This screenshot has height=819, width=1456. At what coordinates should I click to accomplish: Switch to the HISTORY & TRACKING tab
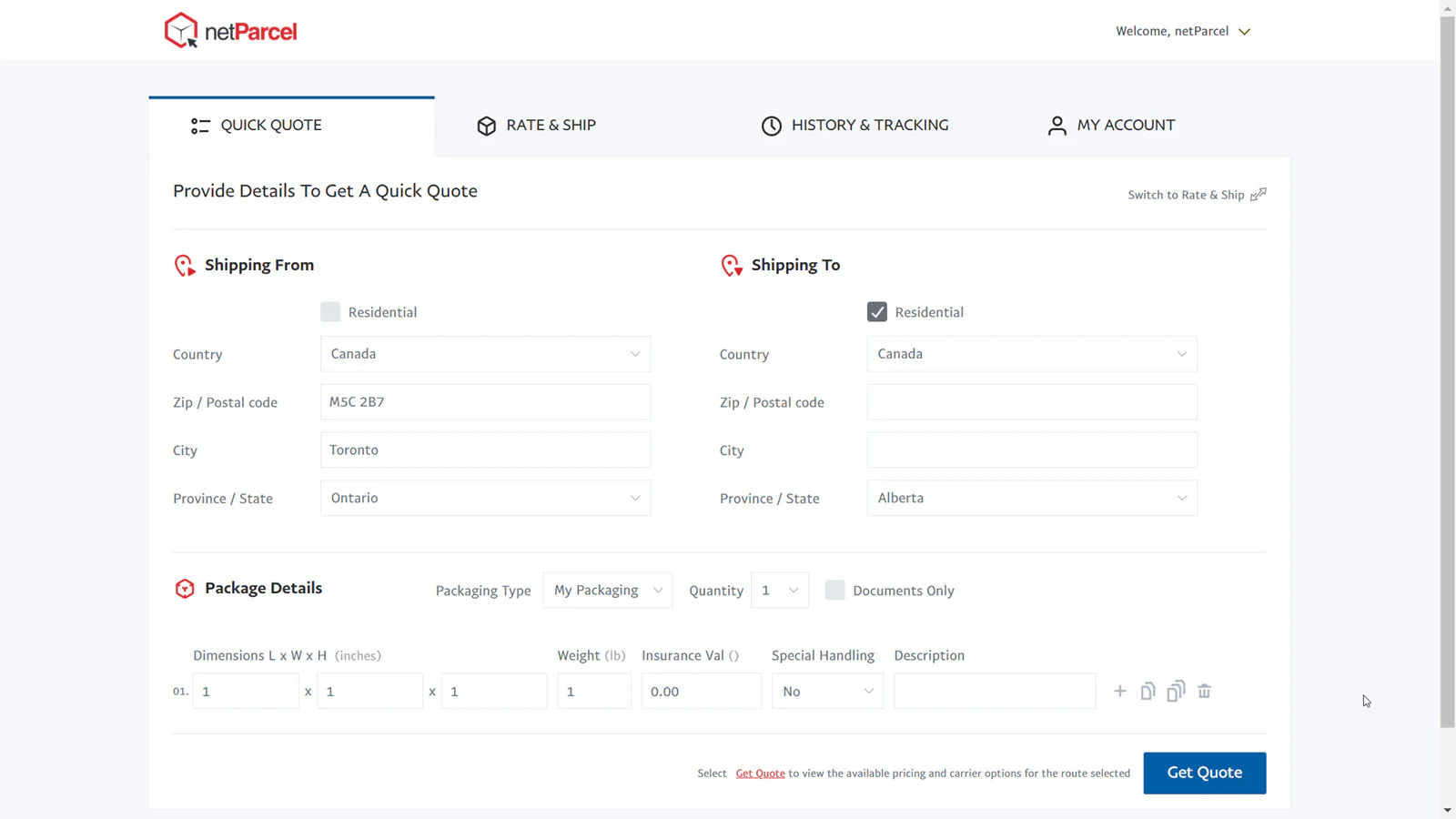point(854,125)
